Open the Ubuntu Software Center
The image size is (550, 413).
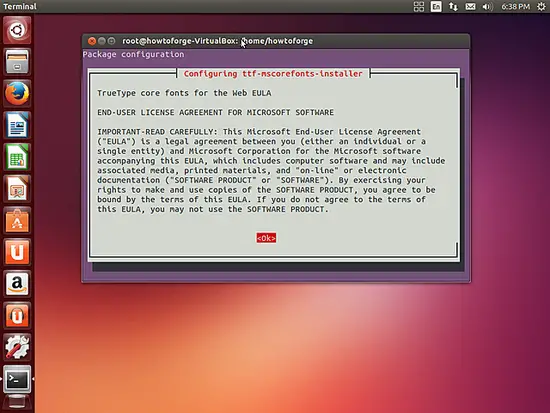point(17,220)
